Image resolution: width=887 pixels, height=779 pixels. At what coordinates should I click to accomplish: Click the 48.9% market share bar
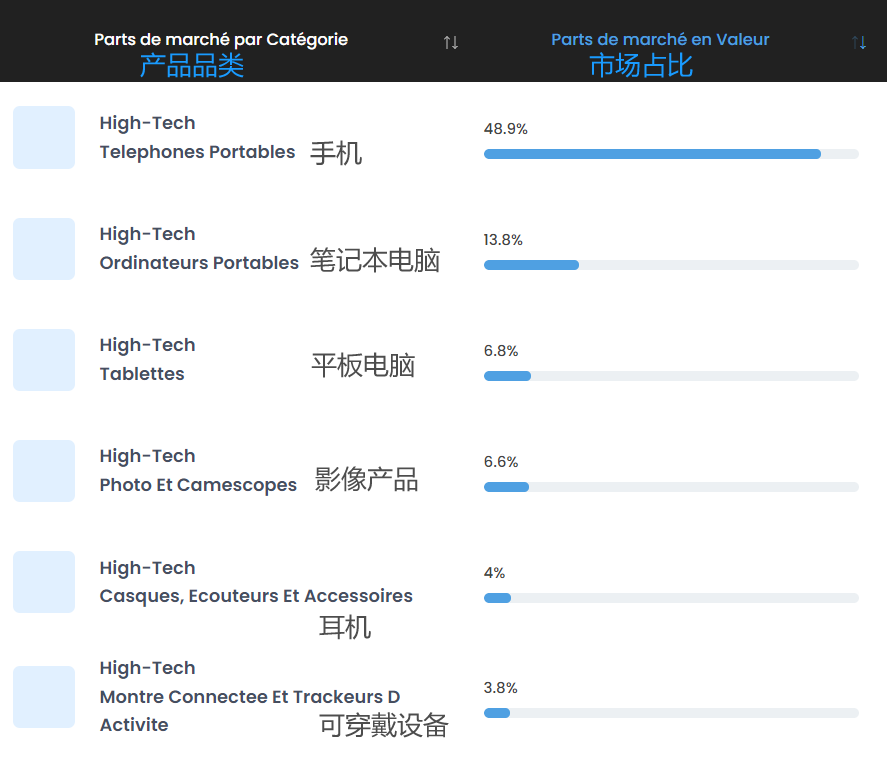[671, 154]
